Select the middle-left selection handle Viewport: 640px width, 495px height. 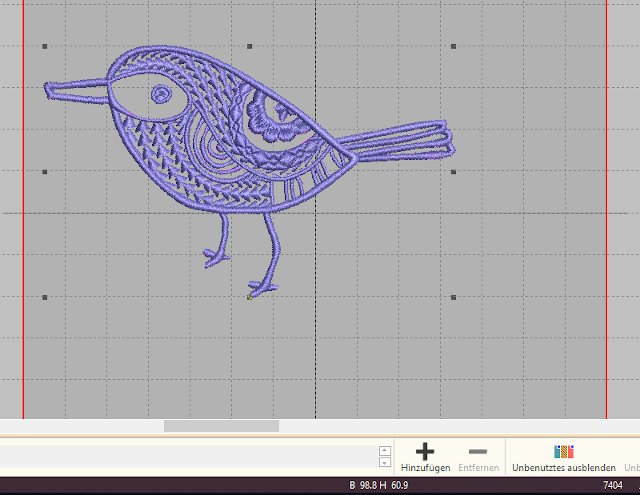pos(45,172)
